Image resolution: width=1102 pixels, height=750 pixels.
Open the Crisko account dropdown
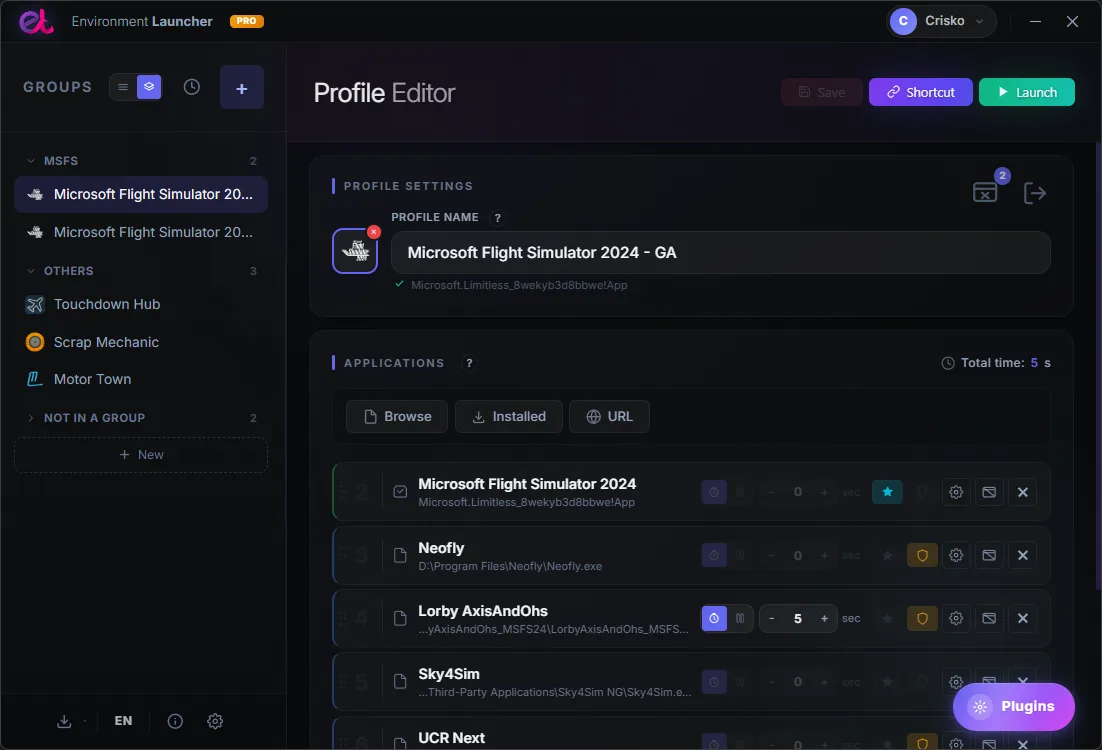click(x=941, y=21)
